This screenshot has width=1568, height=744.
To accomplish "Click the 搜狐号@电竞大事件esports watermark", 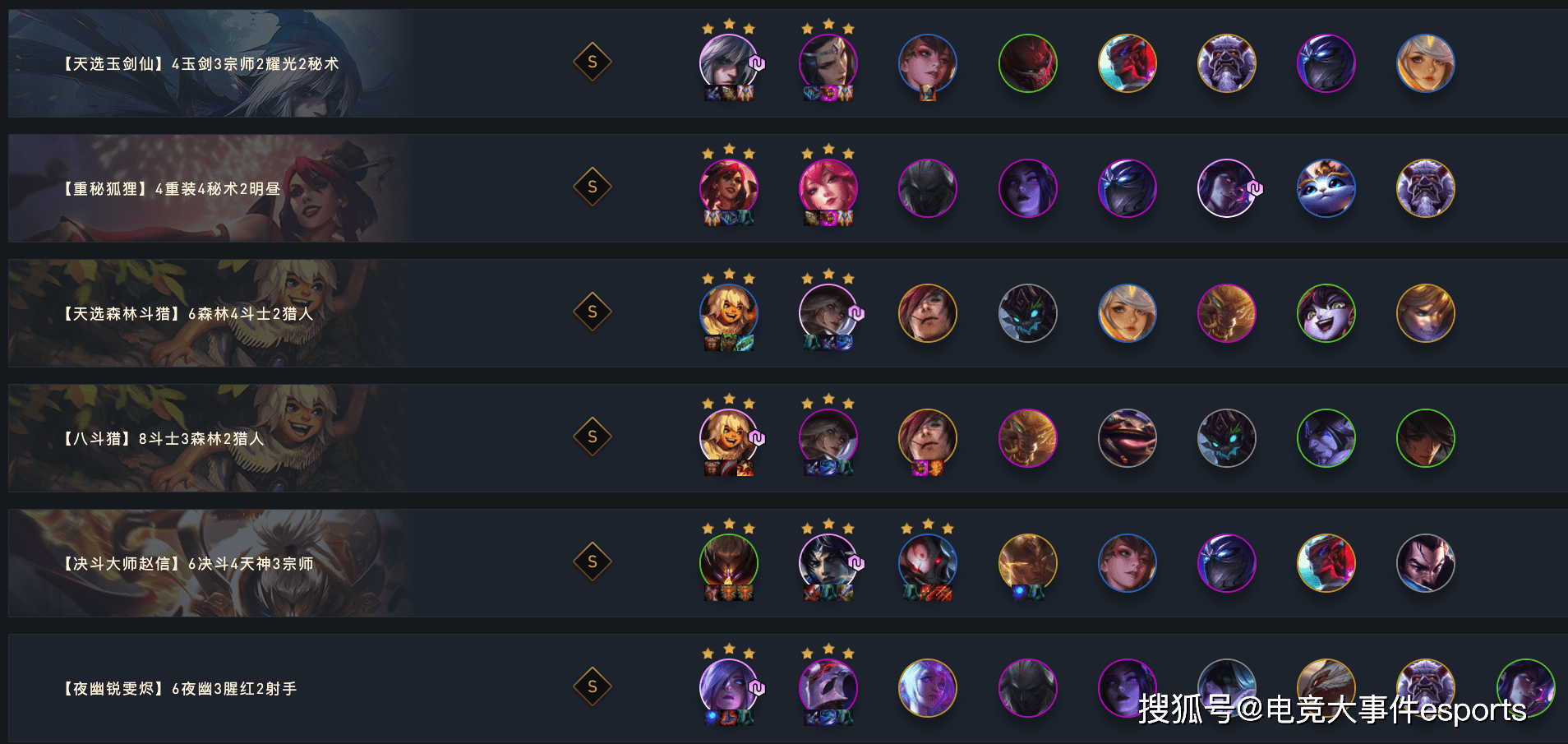I will (x=1332, y=709).
